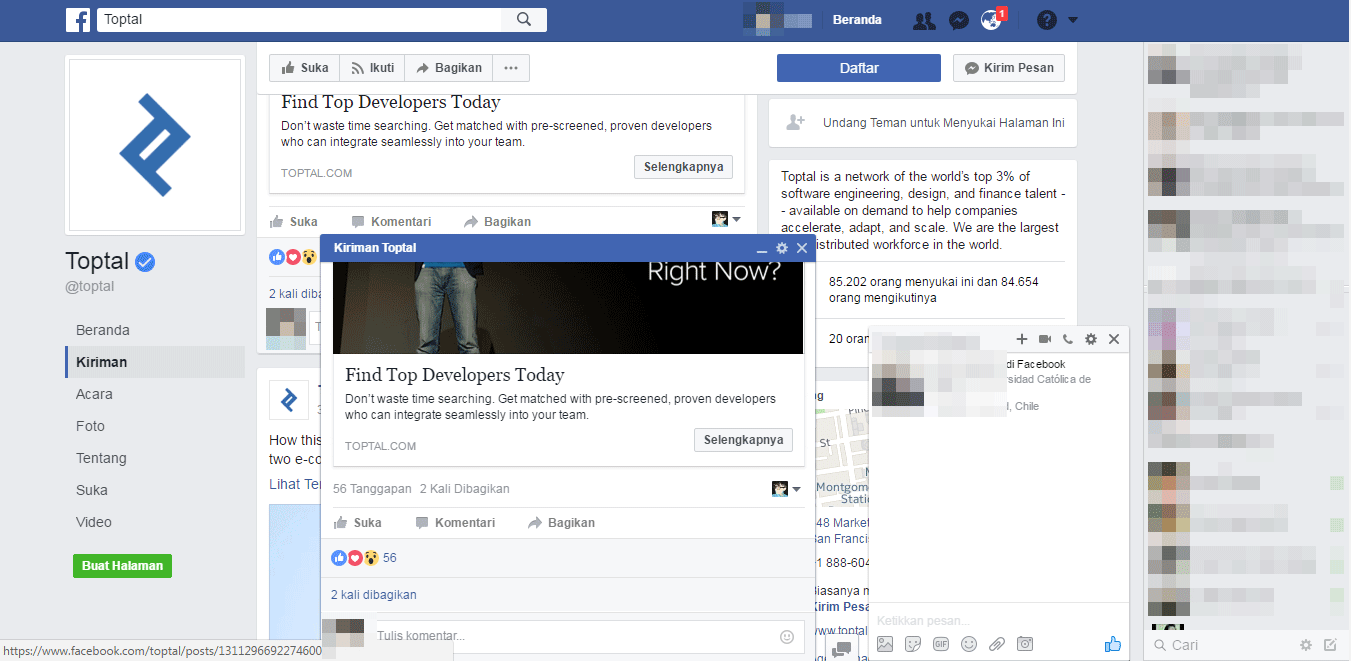The width and height of the screenshot is (1351, 661).
Task: Click the blue Daftar button
Action: (x=859, y=68)
